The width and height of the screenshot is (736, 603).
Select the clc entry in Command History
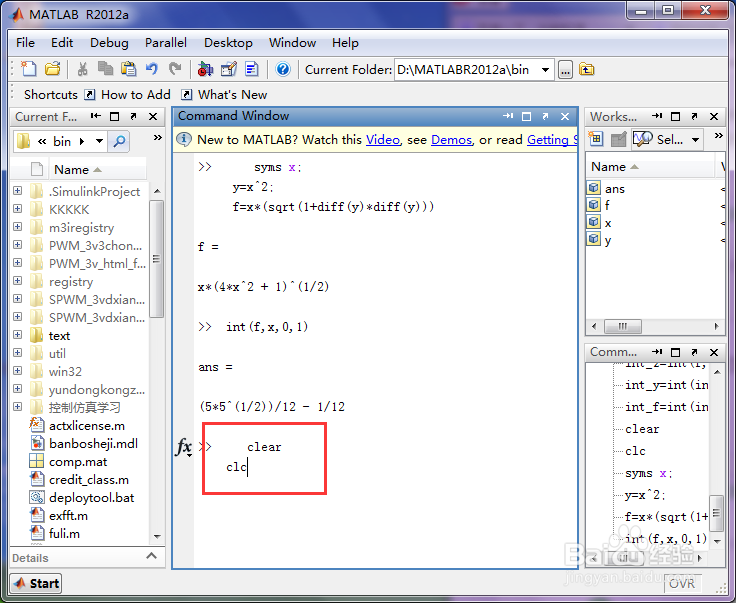(635, 451)
